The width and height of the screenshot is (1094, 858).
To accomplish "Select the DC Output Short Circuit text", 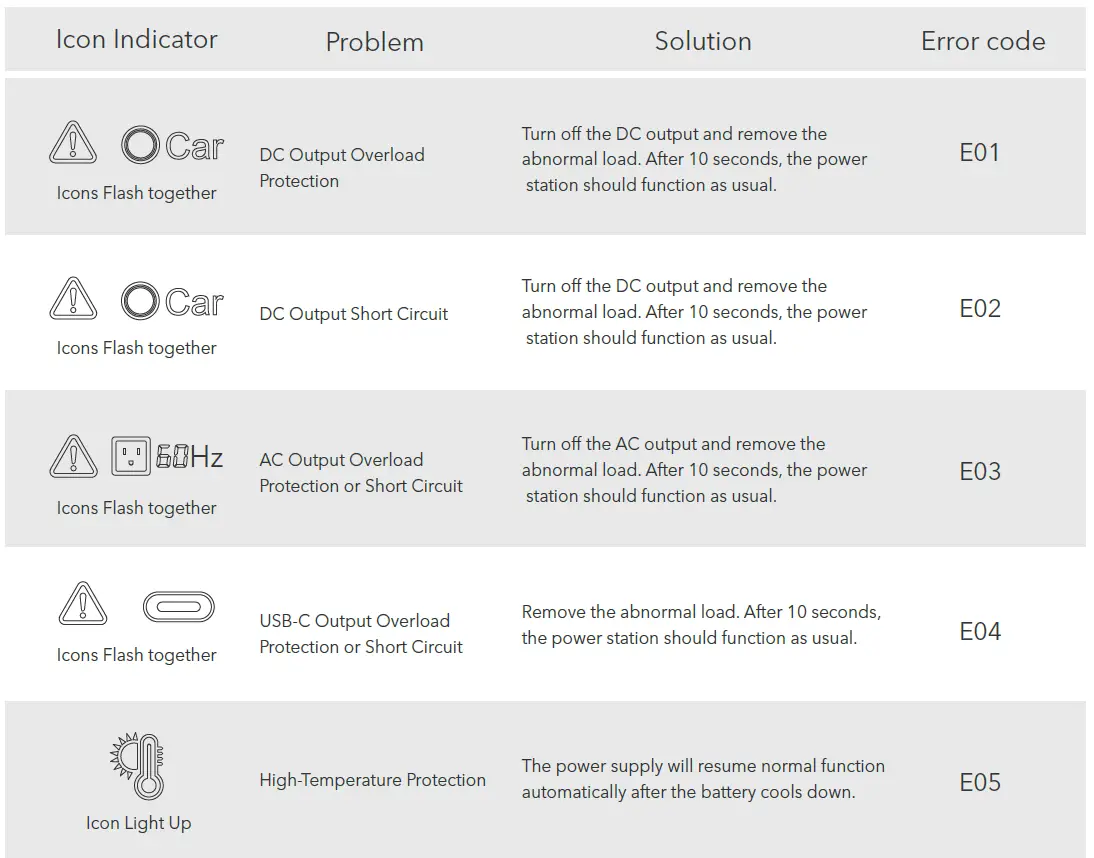I will tap(353, 314).
